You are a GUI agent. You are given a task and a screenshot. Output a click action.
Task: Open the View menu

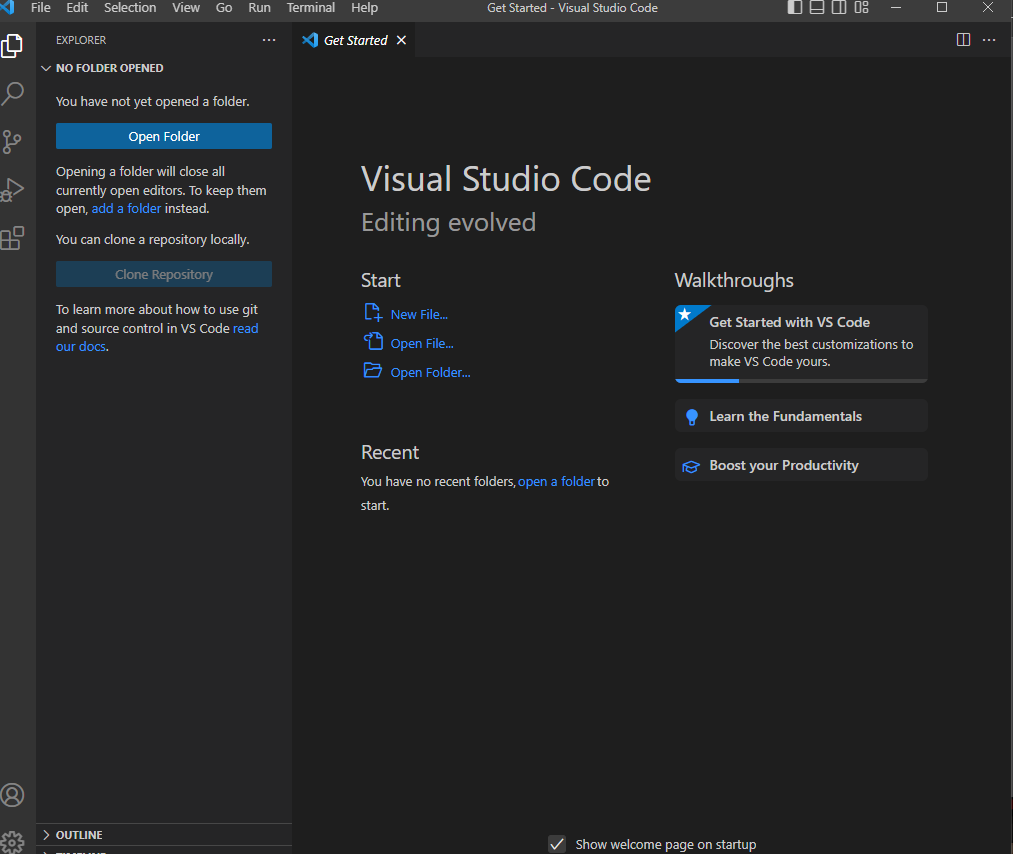(x=186, y=8)
